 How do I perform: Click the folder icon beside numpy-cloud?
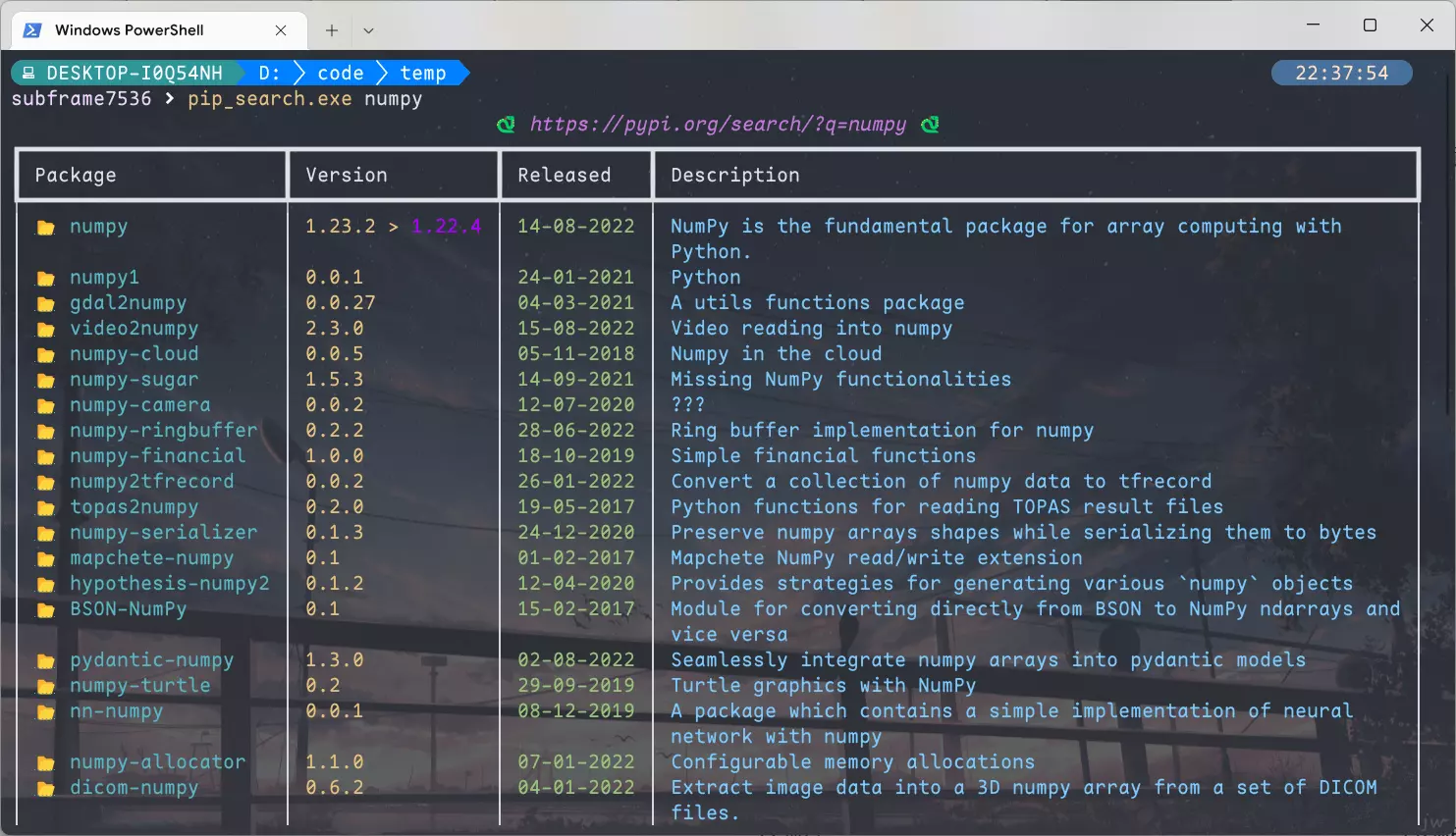pyautogui.click(x=45, y=355)
